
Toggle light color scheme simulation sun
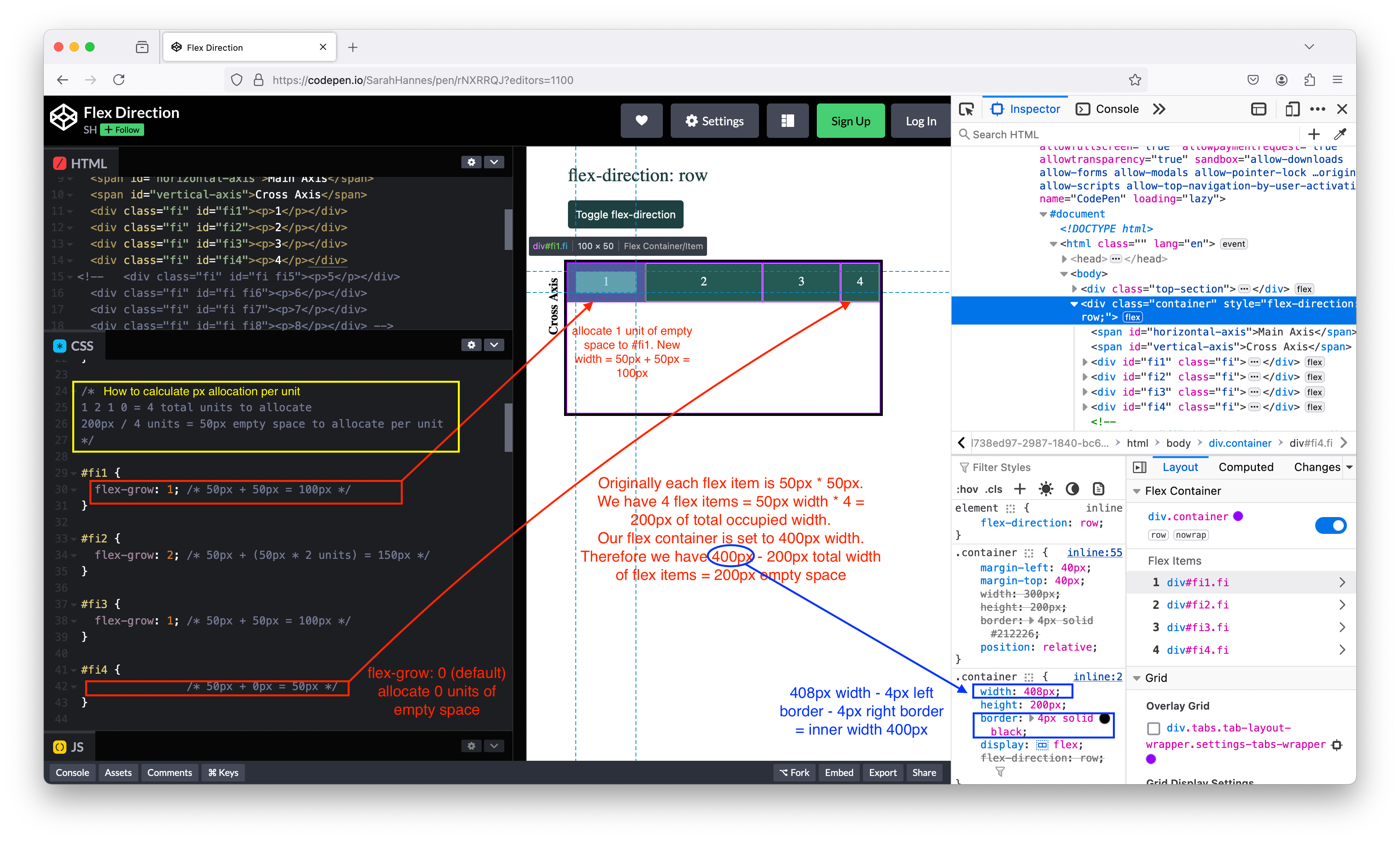1046,489
